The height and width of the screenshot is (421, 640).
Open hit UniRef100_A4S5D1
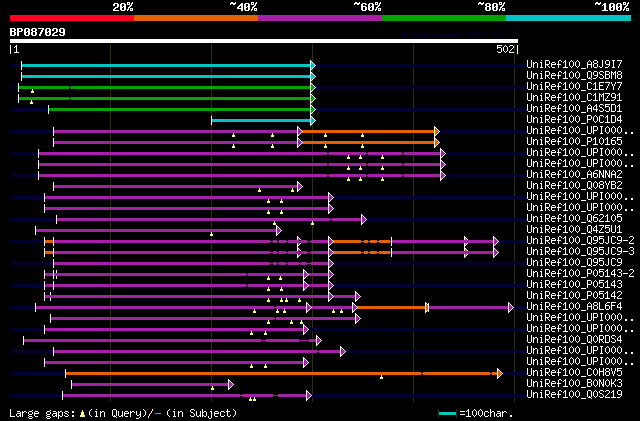574,108
